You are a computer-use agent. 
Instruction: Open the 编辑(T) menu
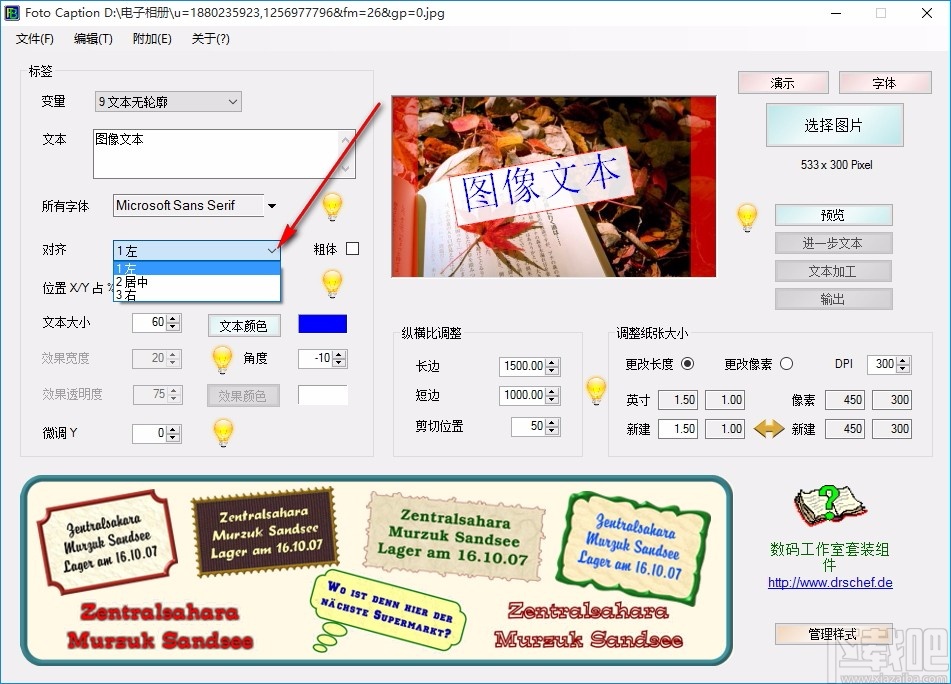[93, 39]
